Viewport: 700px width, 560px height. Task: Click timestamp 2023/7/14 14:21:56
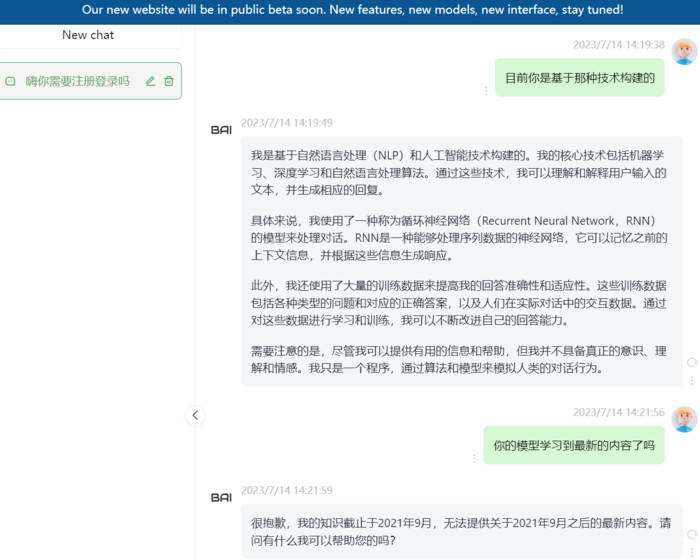pyautogui.click(x=619, y=412)
